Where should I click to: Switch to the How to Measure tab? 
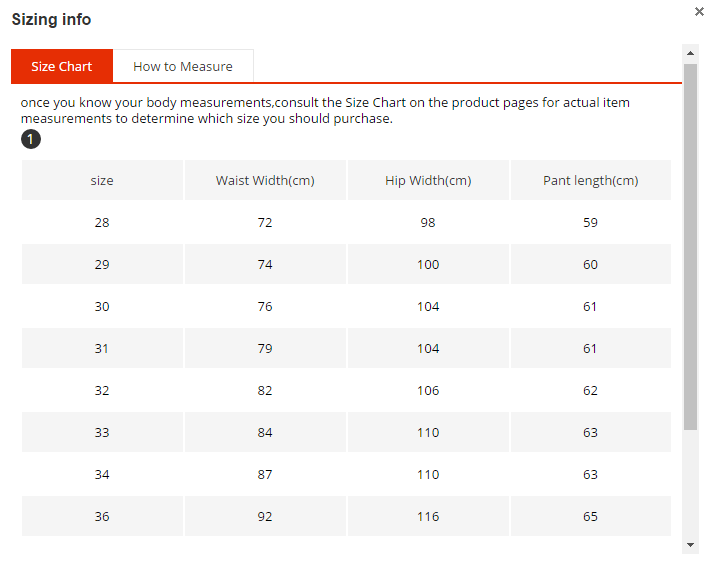tap(183, 66)
